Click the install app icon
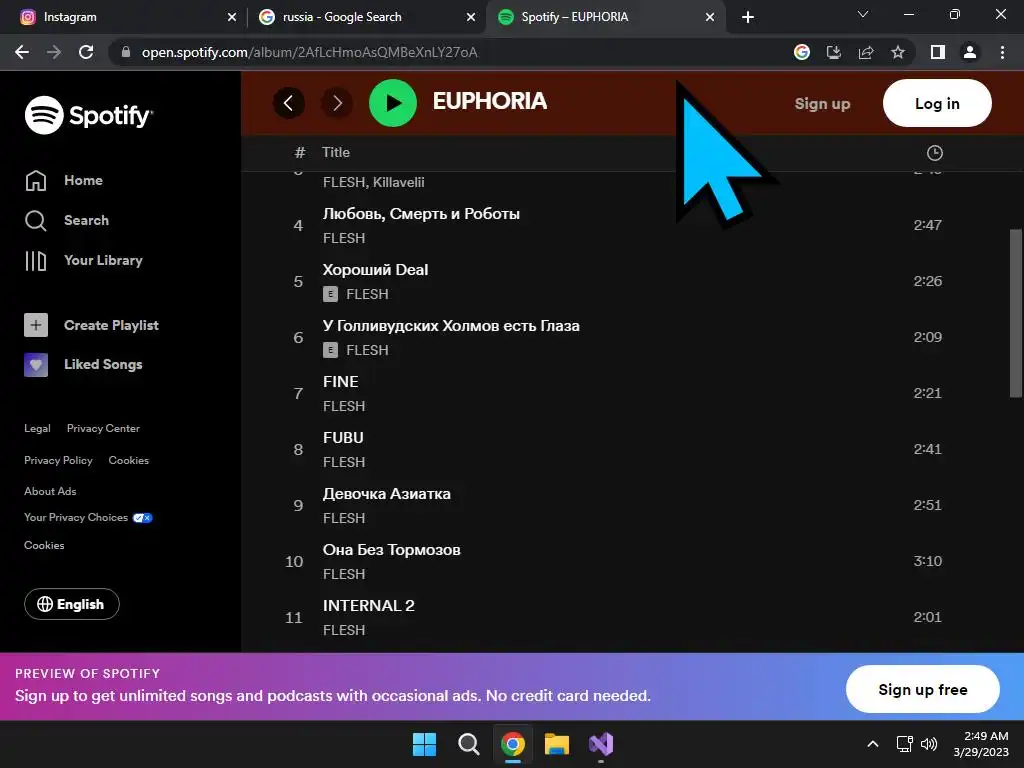 pyautogui.click(x=834, y=52)
